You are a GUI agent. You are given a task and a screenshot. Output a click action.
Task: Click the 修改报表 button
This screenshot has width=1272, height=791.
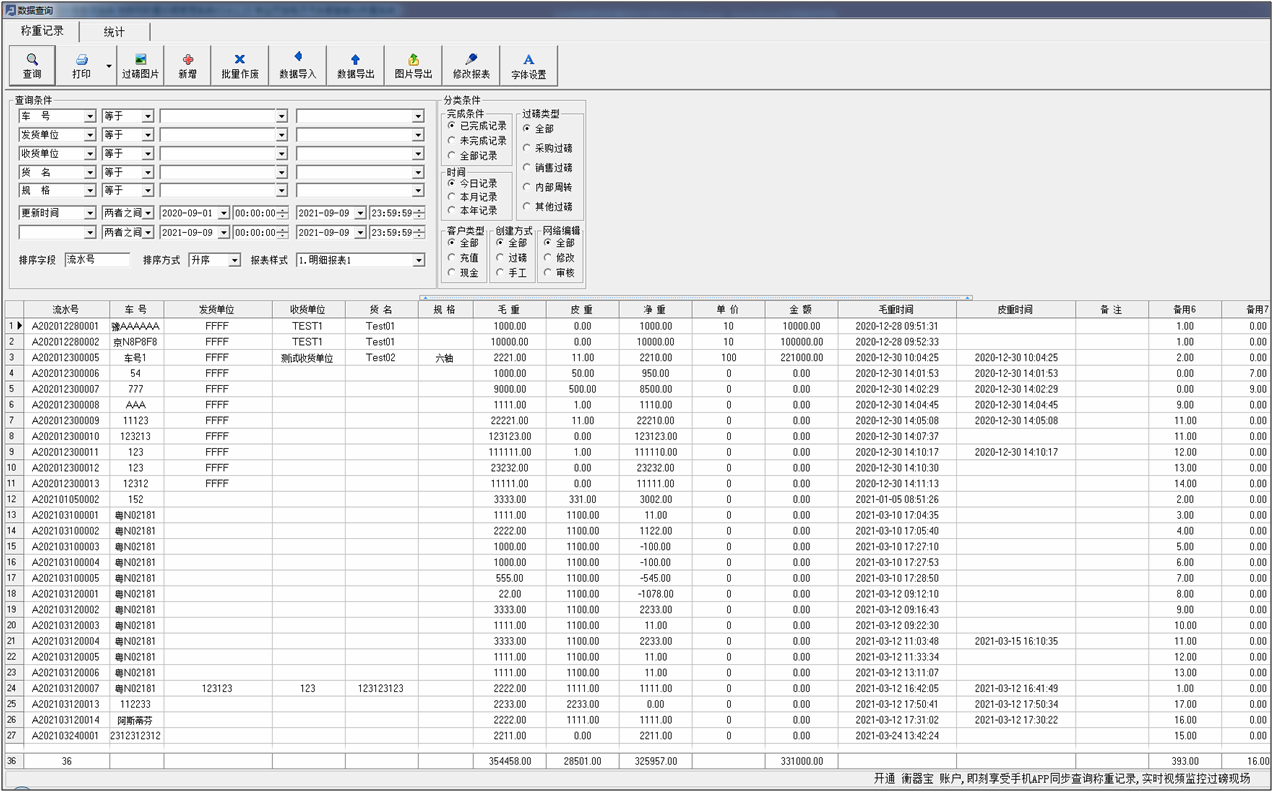click(471, 66)
